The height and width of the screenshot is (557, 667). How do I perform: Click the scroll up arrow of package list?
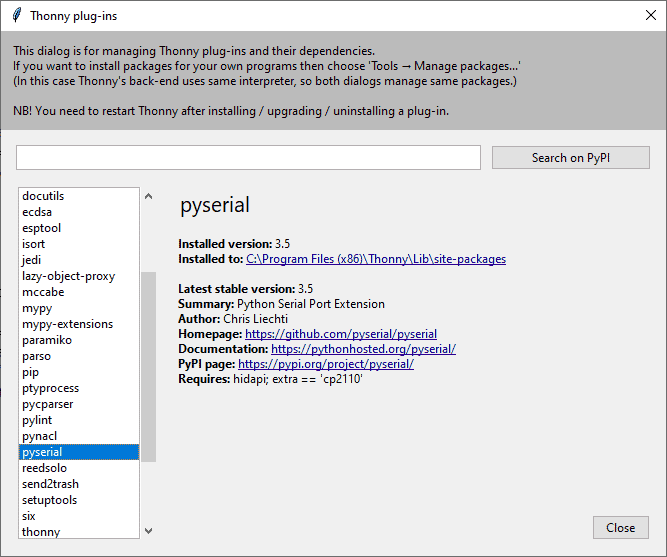point(148,196)
